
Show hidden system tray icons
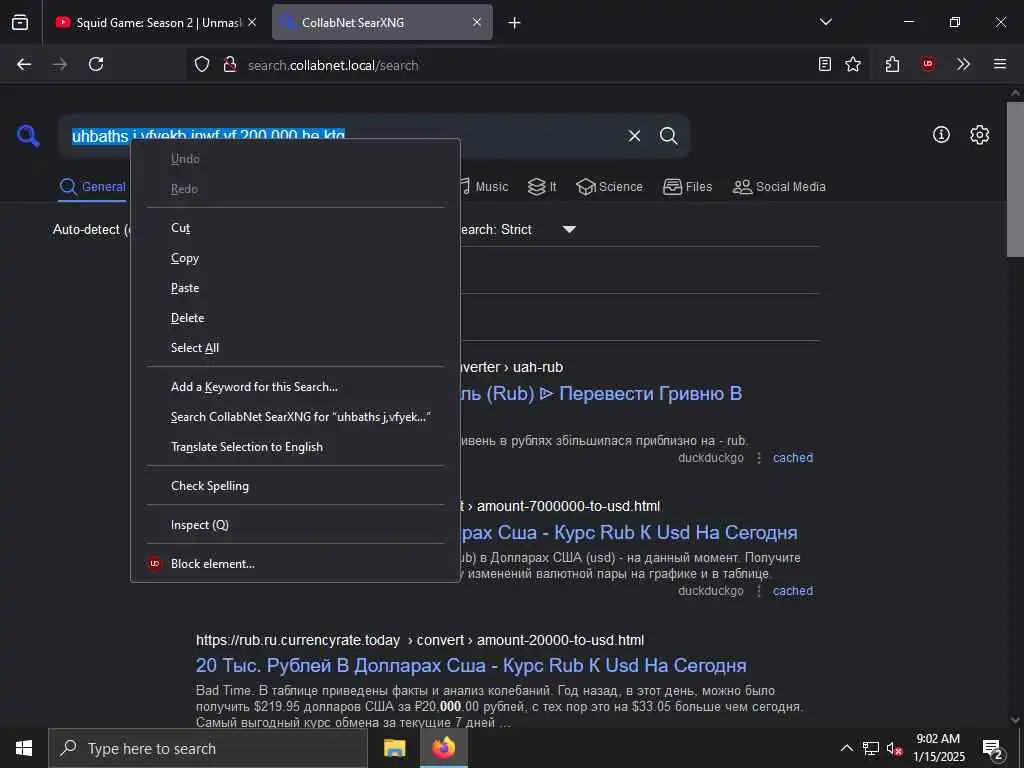pos(846,748)
